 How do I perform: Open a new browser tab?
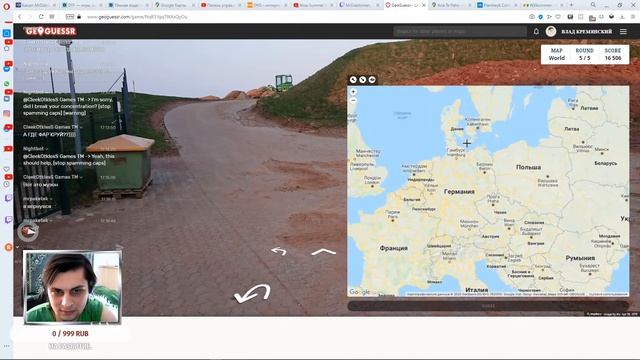pyautogui.click(x=571, y=5)
